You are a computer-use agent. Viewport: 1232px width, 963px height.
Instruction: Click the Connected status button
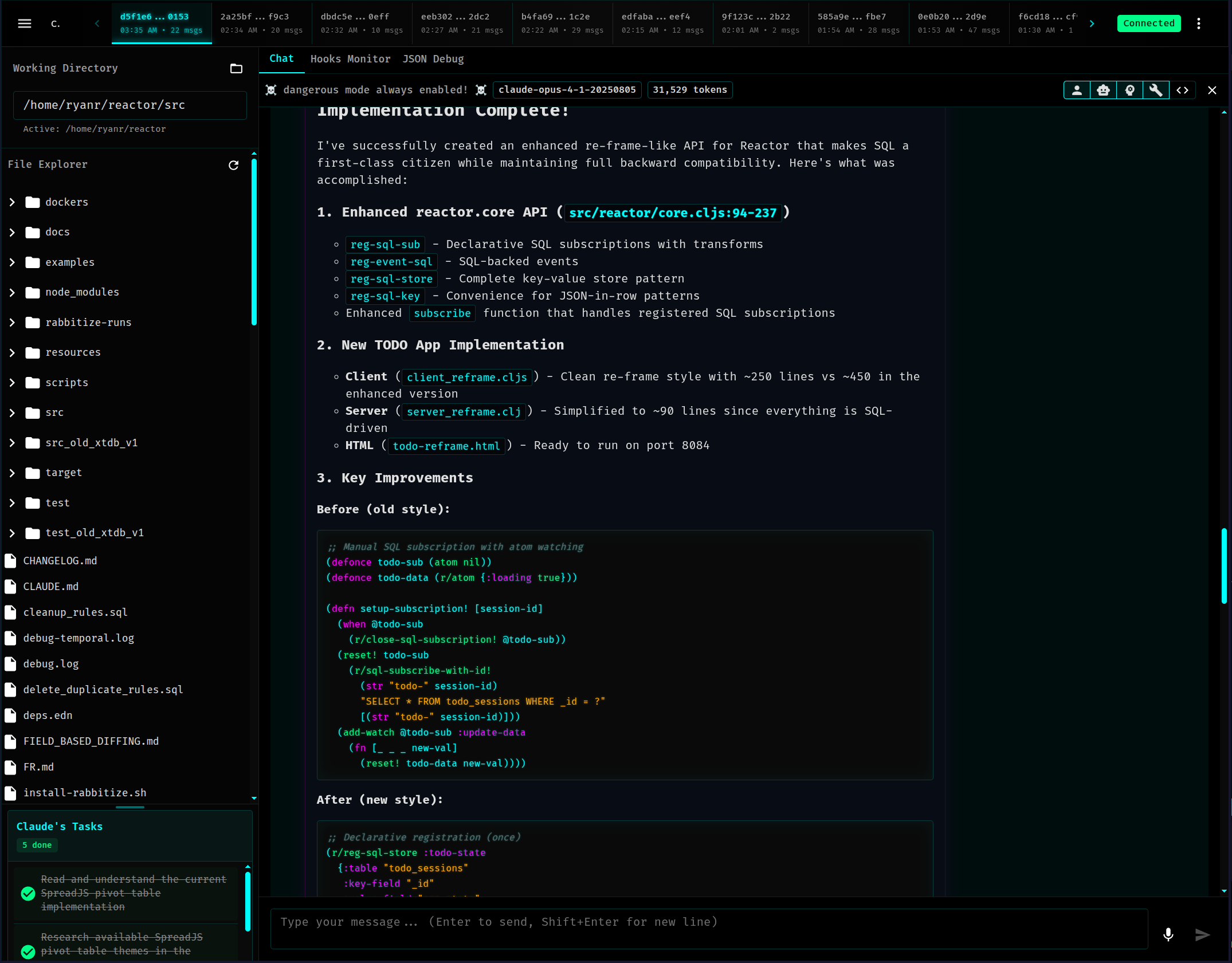click(x=1148, y=23)
